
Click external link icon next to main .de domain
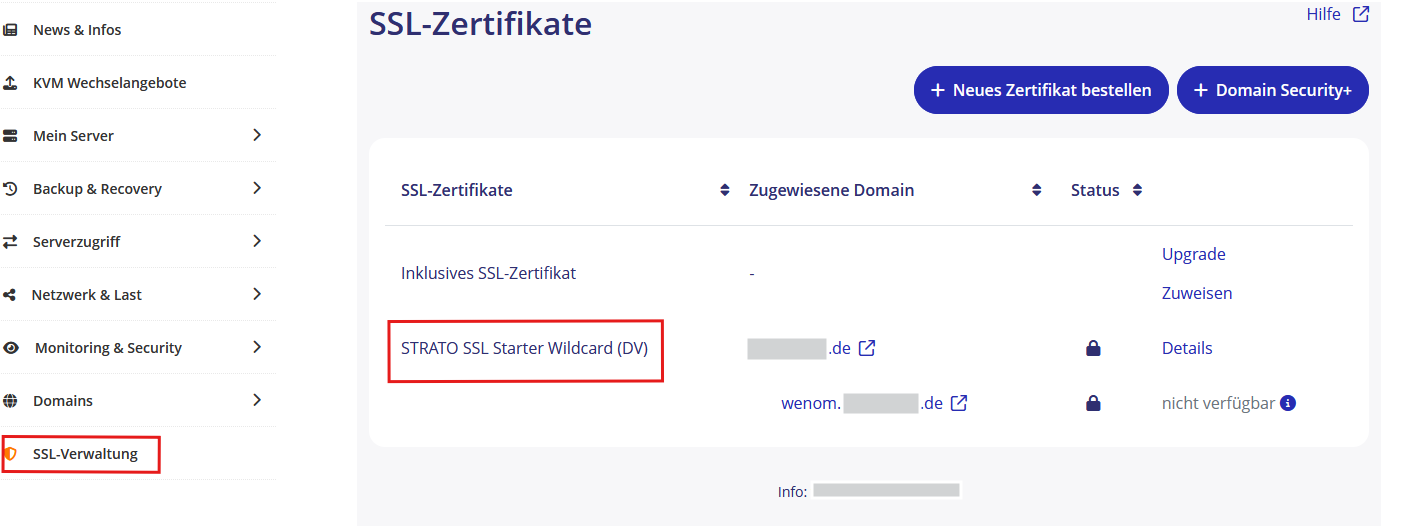coord(867,348)
